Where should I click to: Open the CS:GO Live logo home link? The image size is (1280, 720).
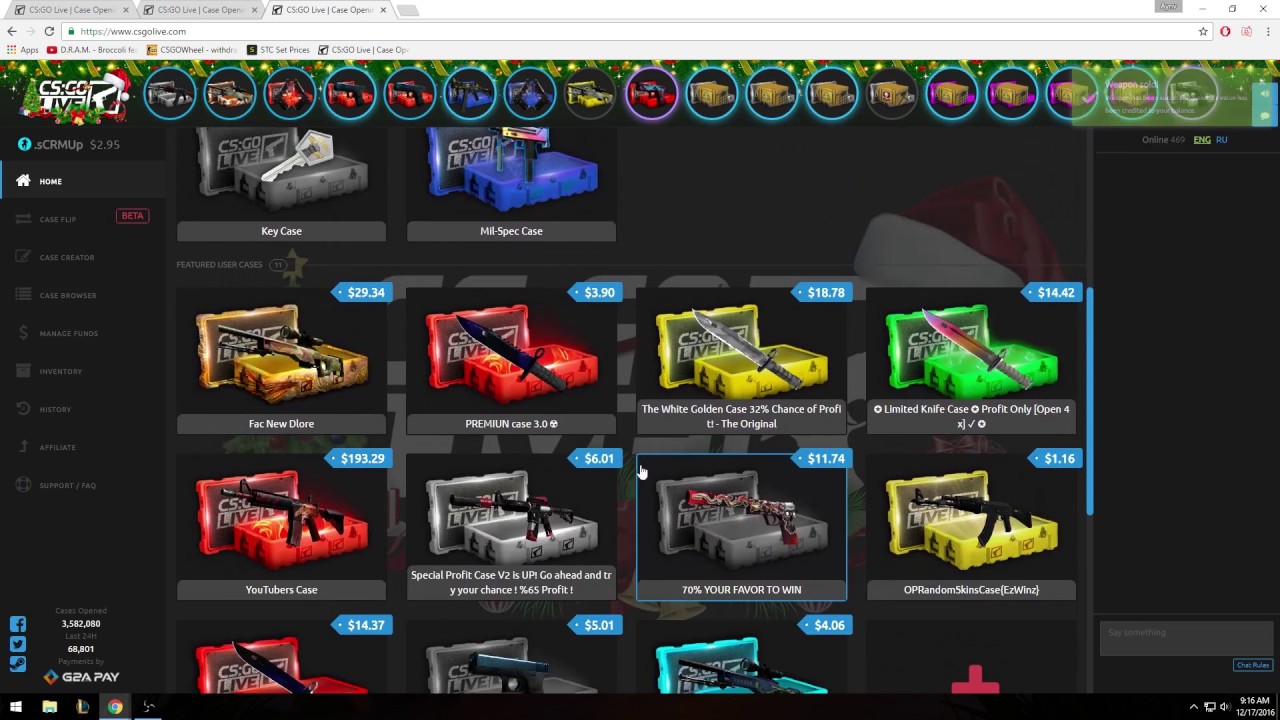(76, 97)
